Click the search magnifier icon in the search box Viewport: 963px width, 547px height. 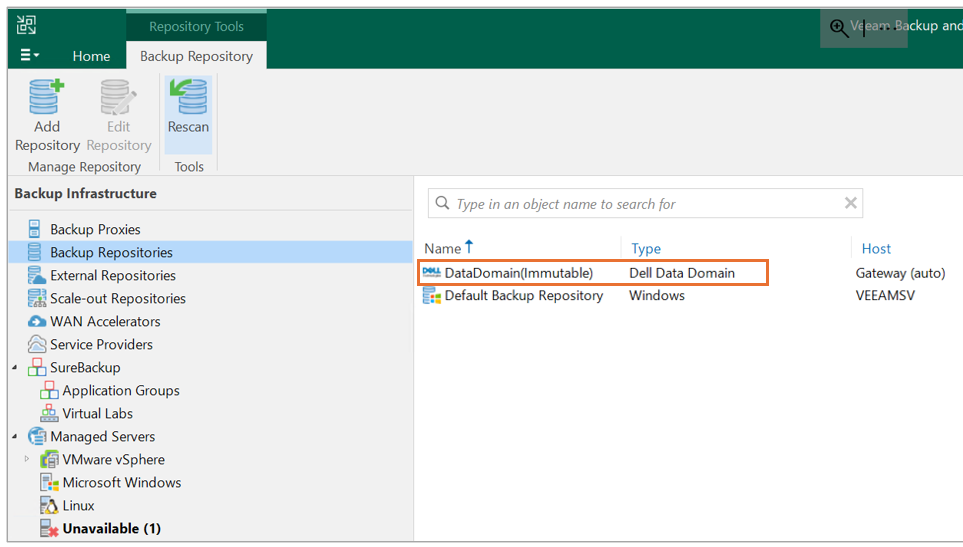point(442,203)
